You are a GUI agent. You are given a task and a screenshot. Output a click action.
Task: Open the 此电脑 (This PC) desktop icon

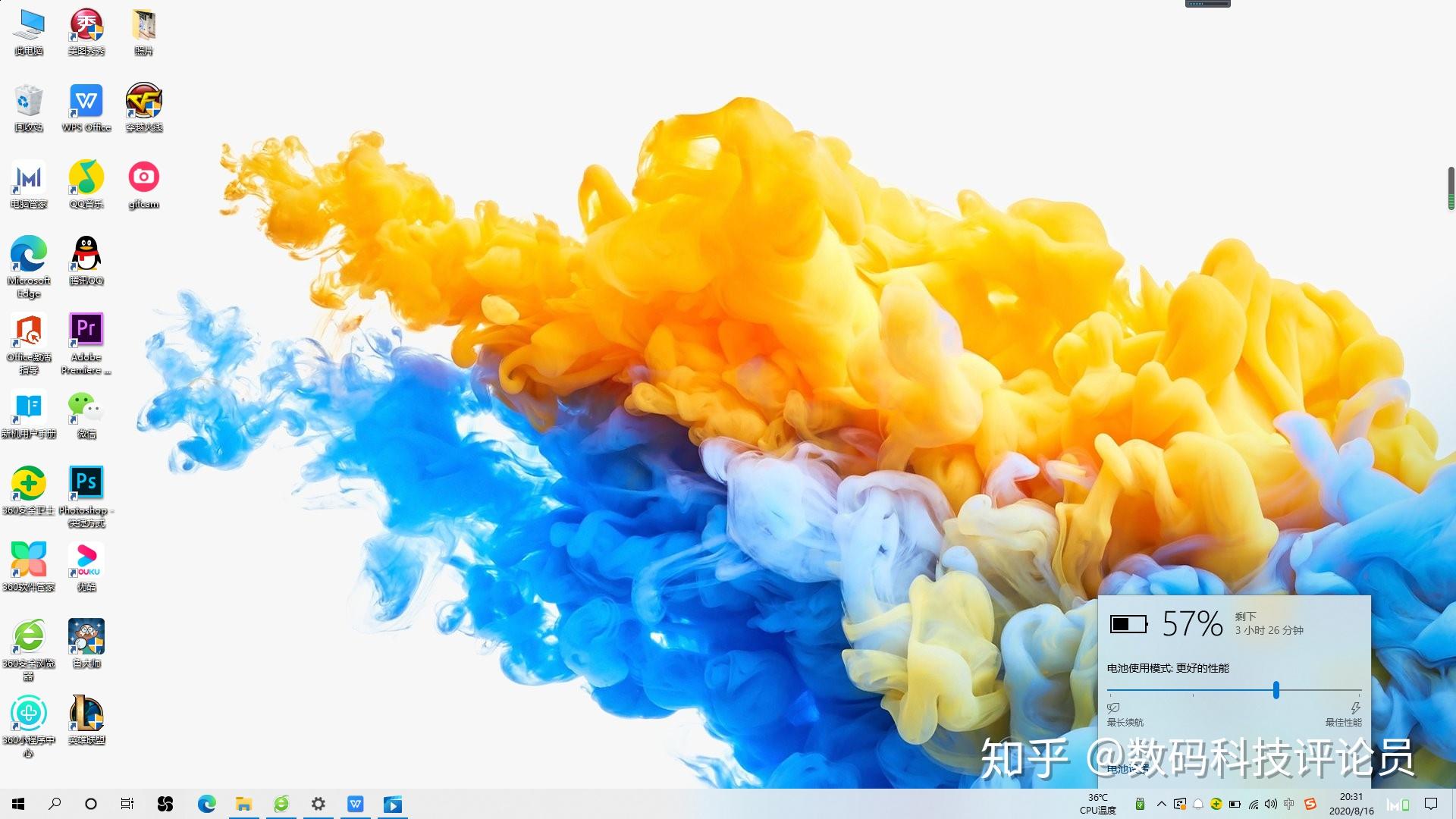[x=29, y=33]
